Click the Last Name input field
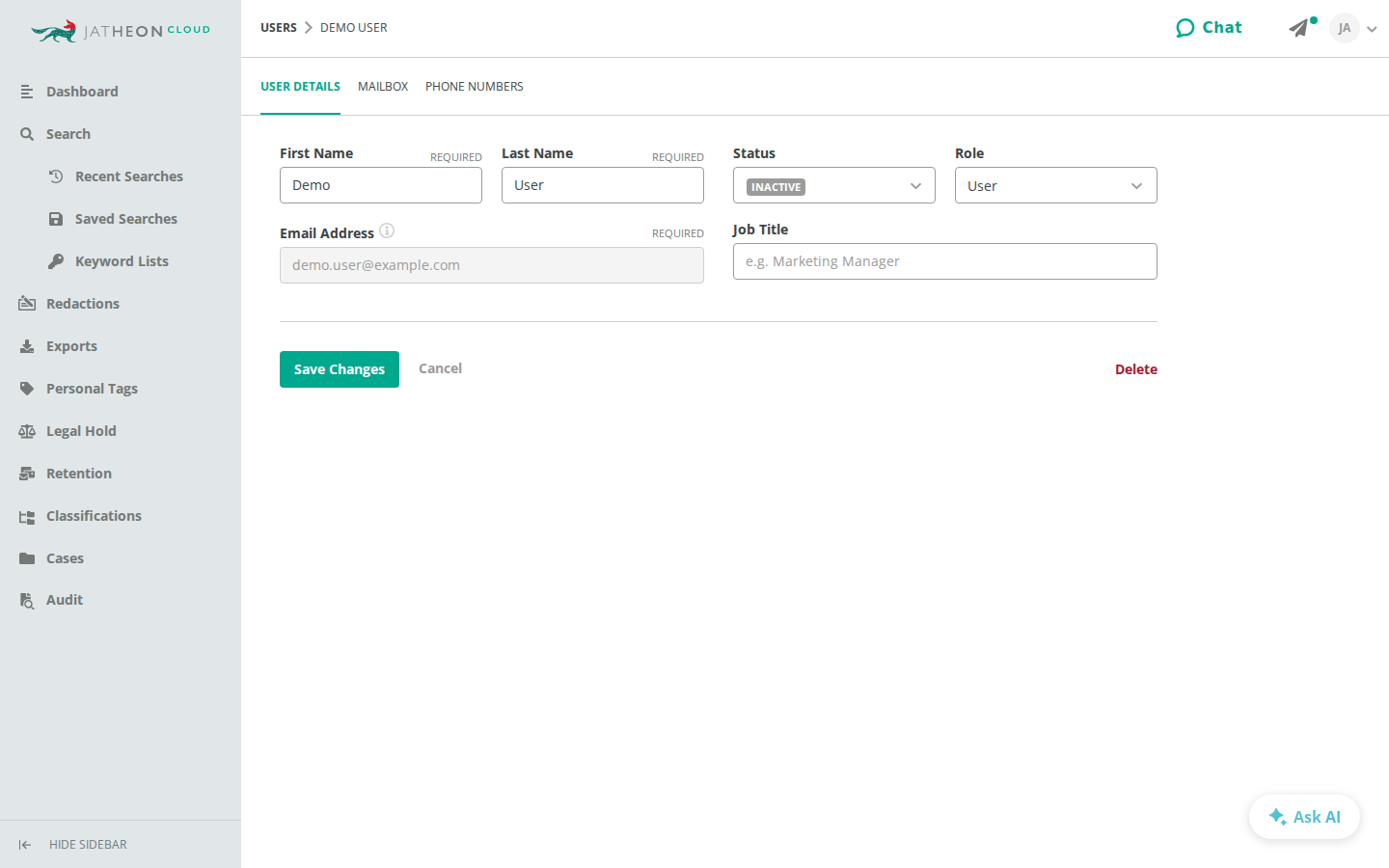This screenshot has height=868, width=1389. pyautogui.click(x=603, y=185)
